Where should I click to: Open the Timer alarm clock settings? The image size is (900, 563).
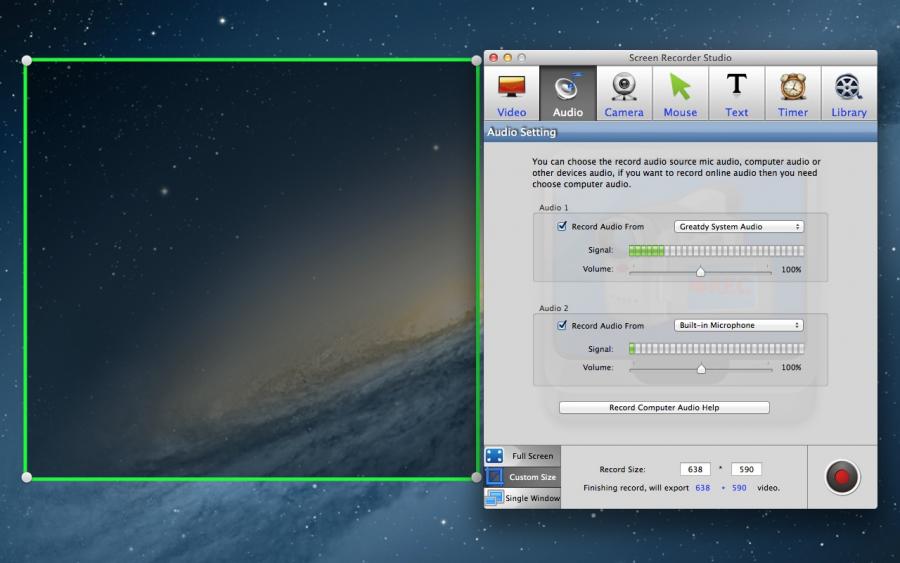(793, 94)
